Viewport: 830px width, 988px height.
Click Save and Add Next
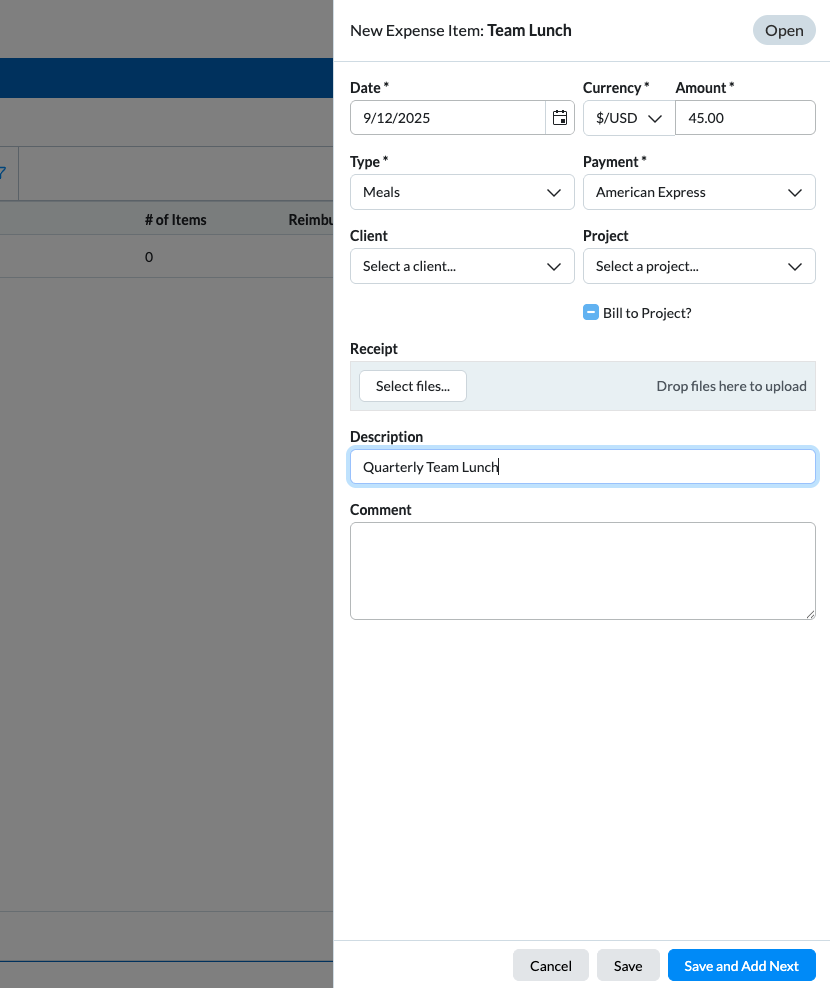click(x=742, y=965)
